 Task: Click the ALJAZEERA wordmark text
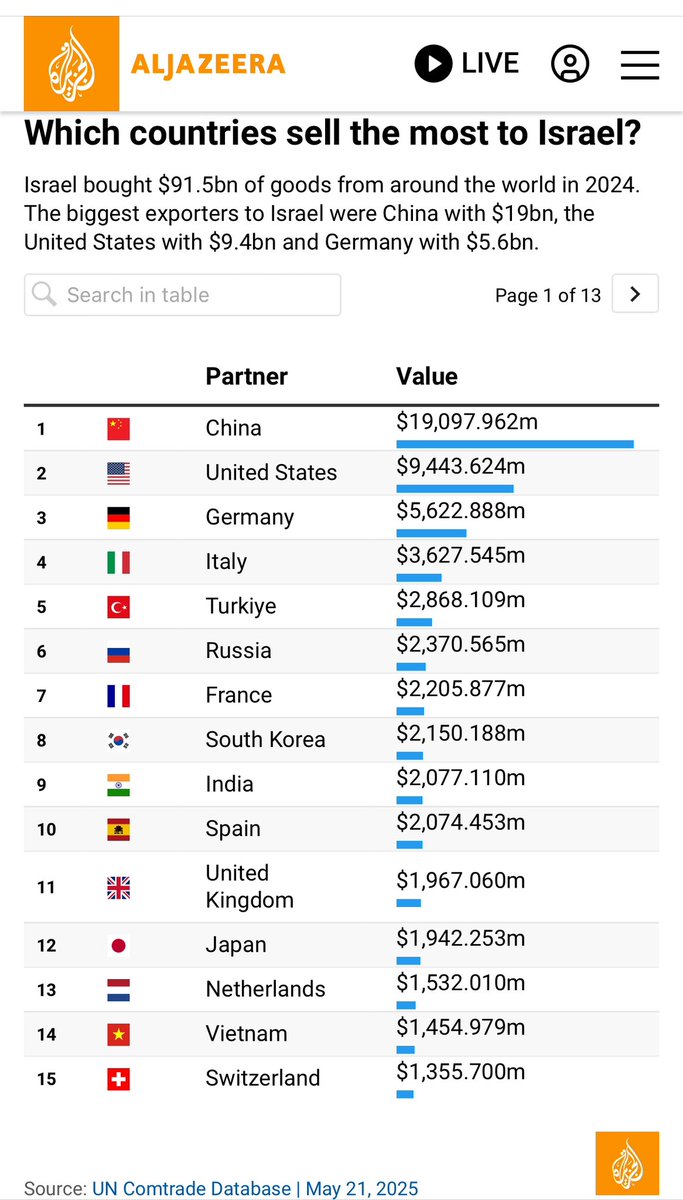coord(208,65)
